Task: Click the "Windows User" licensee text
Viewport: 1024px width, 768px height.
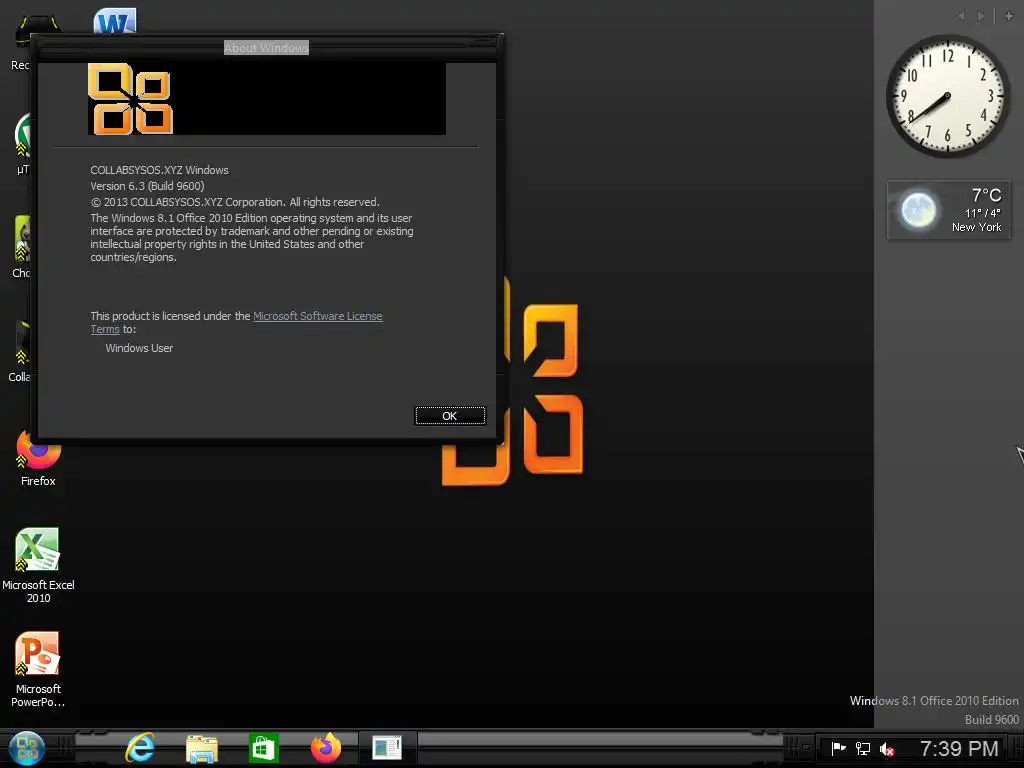Action: 139,348
